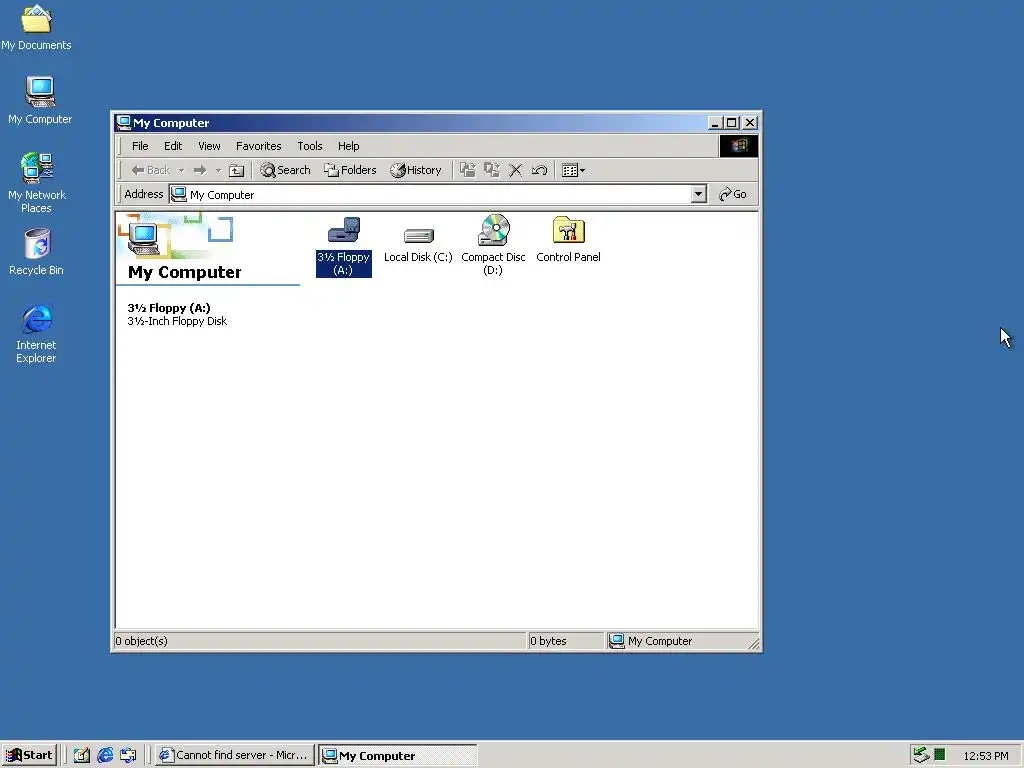
Task: Show the Folders pane
Action: (350, 170)
